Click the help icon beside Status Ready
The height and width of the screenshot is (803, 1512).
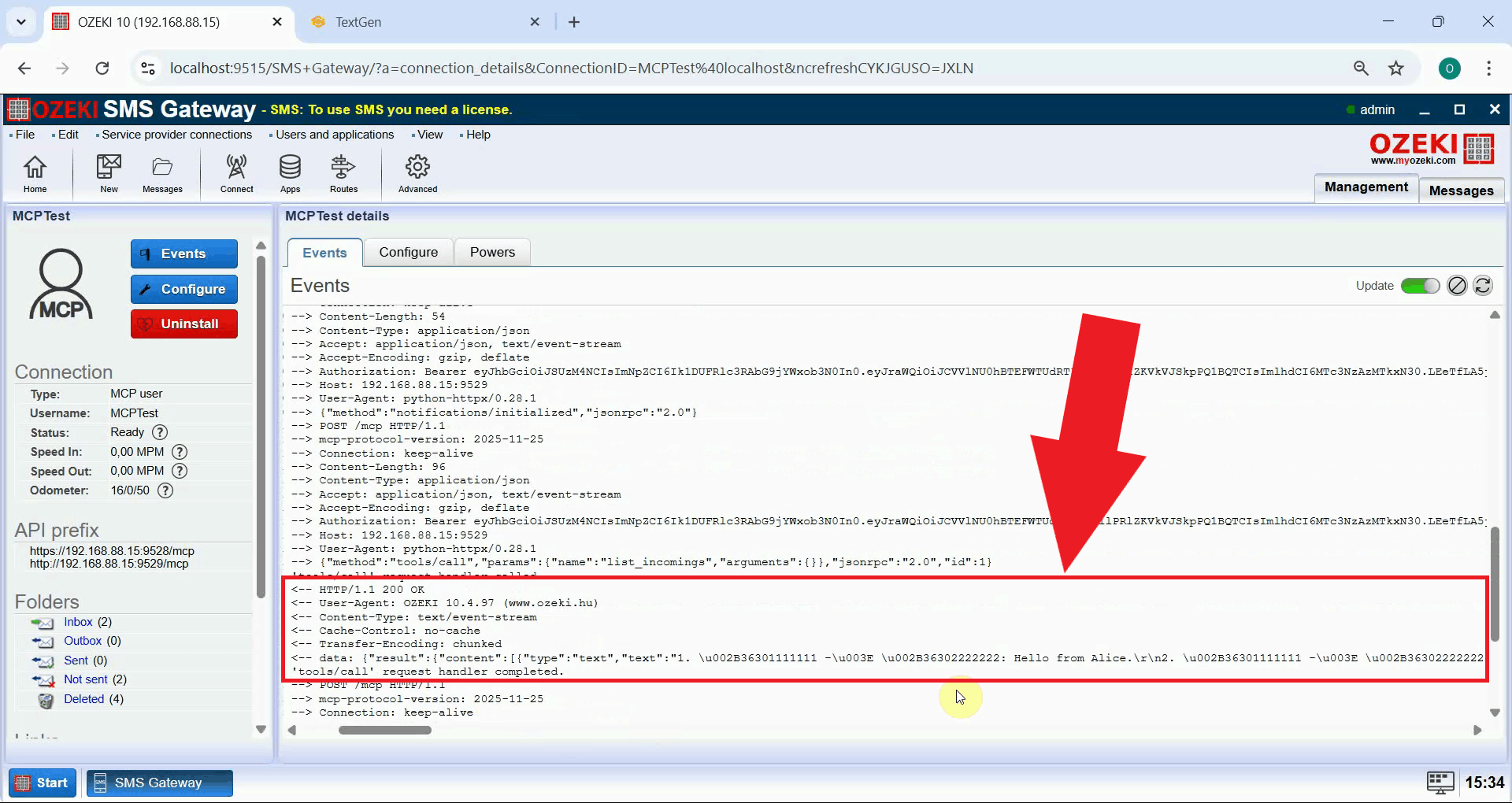(x=160, y=432)
